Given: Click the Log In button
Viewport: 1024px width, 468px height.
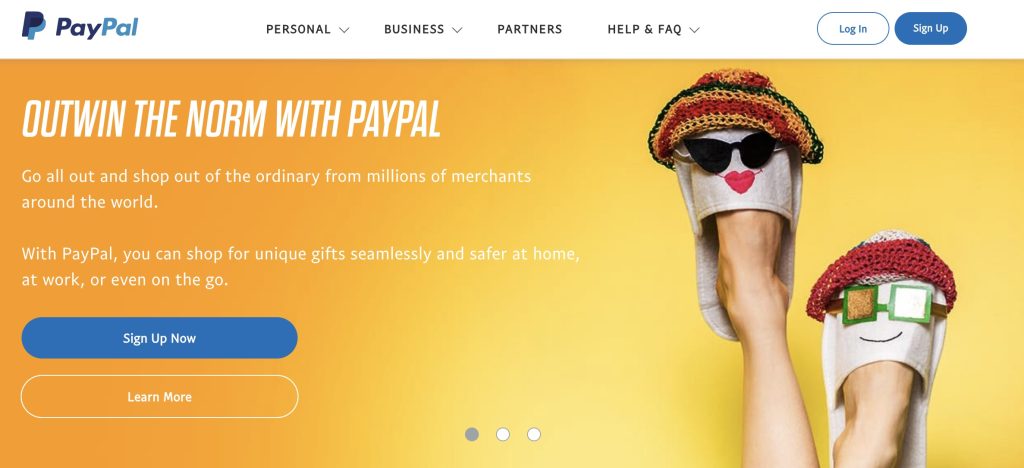Looking at the screenshot, I should (853, 29).
